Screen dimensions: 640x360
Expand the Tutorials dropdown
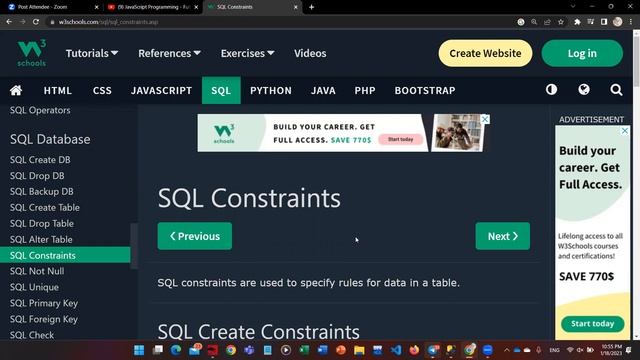click(x=92, y=53)
